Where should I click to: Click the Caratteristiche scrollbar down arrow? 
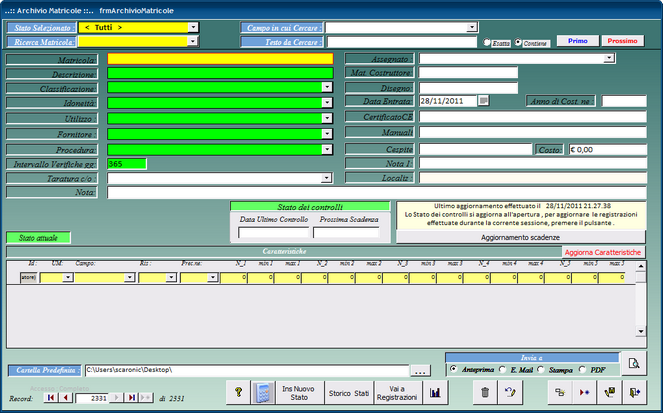pyautogui.click(x=641, y=331)
